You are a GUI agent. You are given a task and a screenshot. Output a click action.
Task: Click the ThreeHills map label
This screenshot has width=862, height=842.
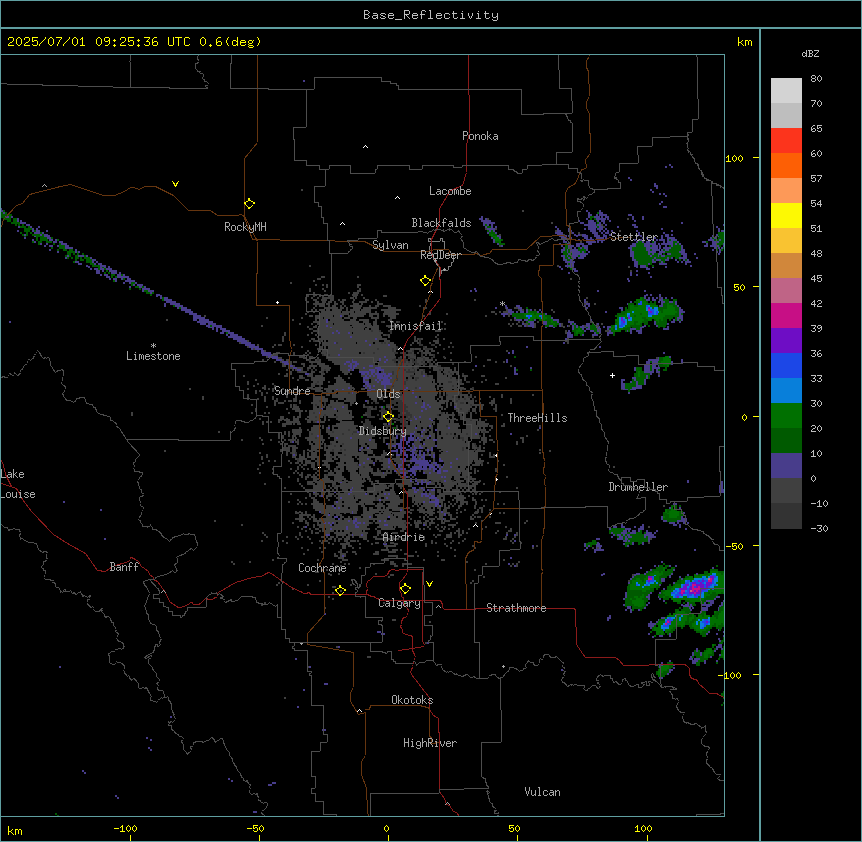coord(537,418)
